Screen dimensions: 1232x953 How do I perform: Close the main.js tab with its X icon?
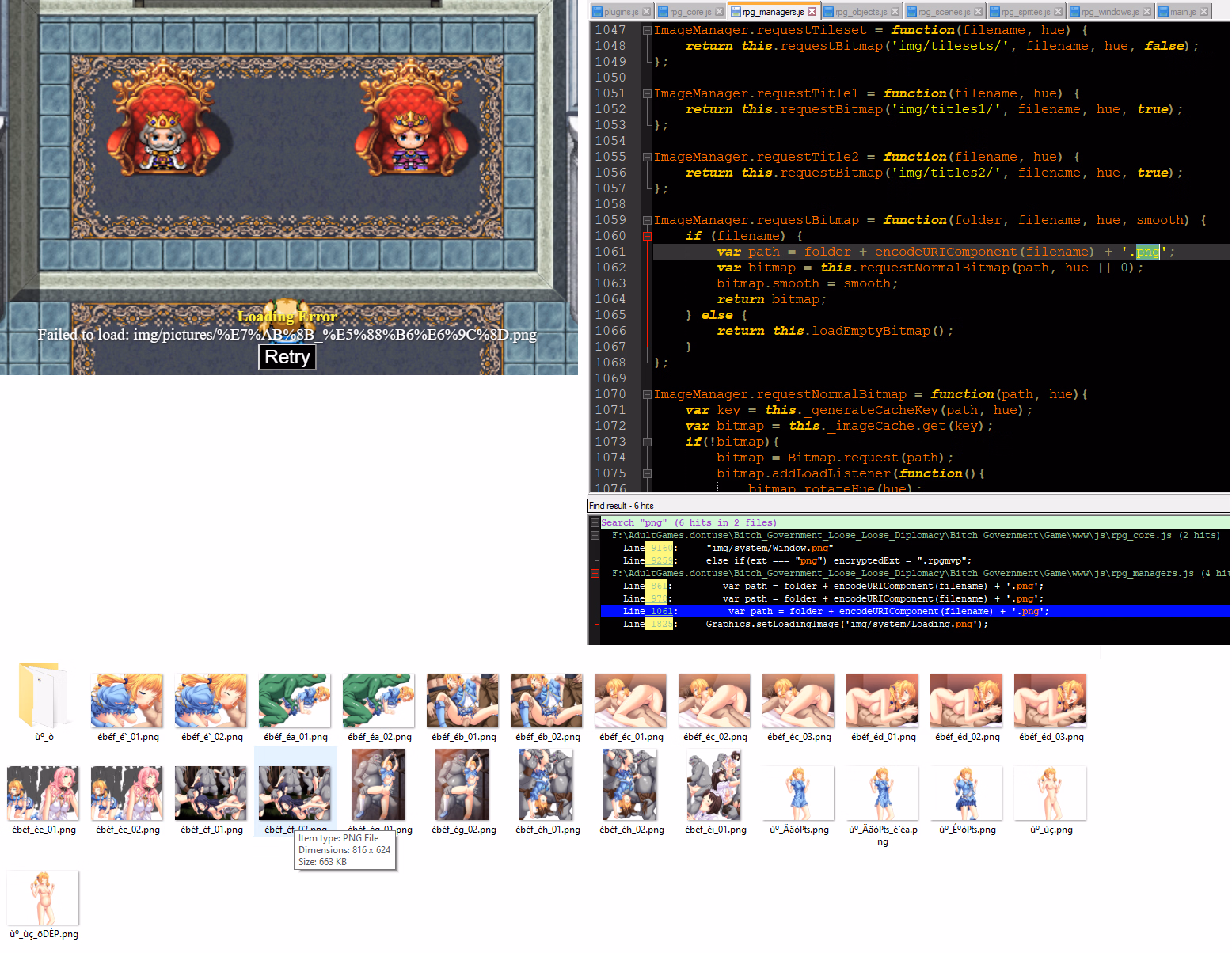1204,12
